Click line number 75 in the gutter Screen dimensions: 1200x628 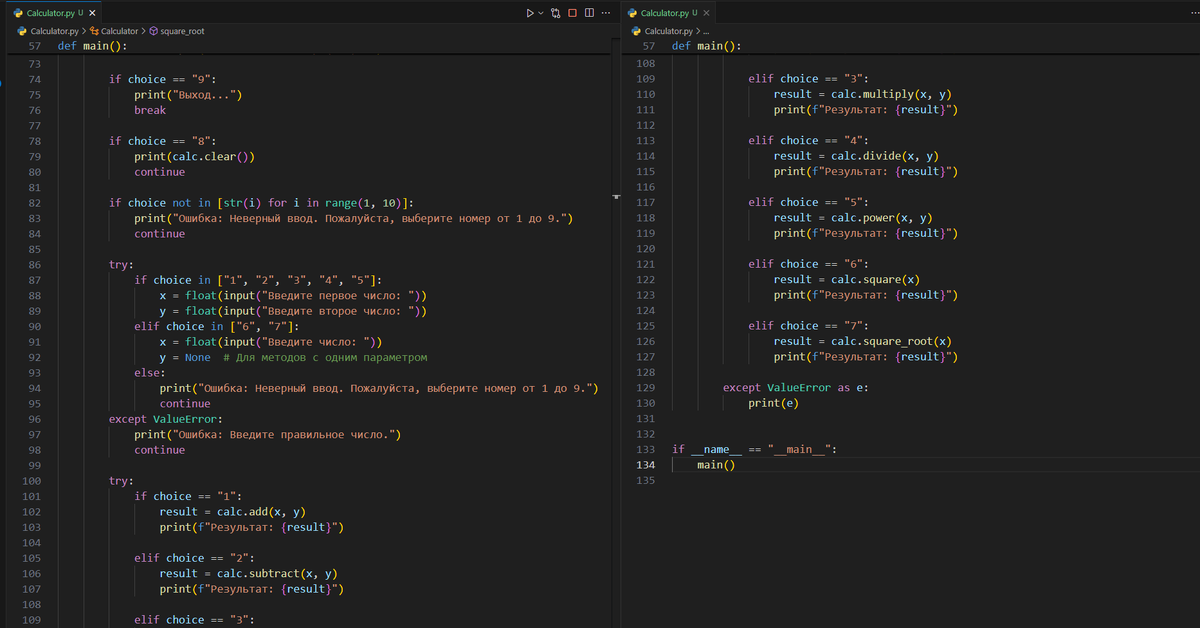coord(35,95)
